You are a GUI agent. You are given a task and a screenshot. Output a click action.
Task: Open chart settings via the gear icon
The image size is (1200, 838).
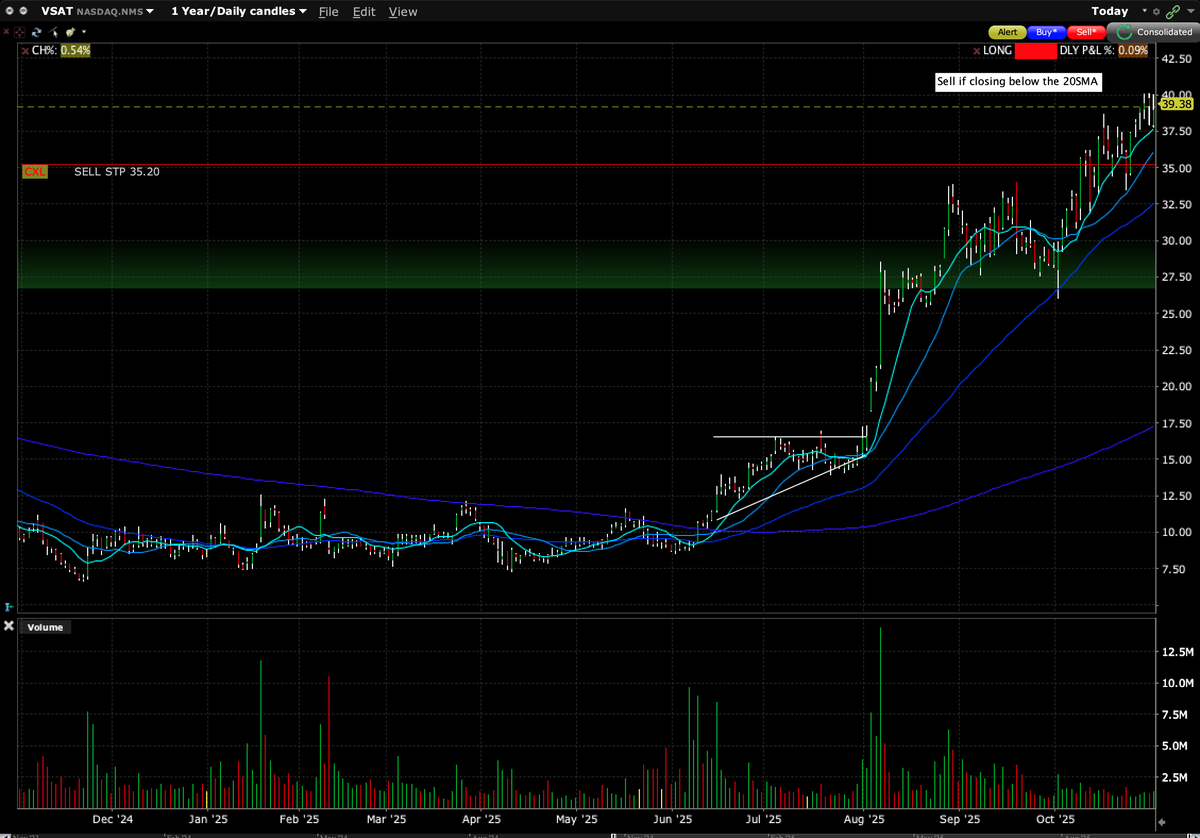pyautogui.click(x=1156, y=11)
